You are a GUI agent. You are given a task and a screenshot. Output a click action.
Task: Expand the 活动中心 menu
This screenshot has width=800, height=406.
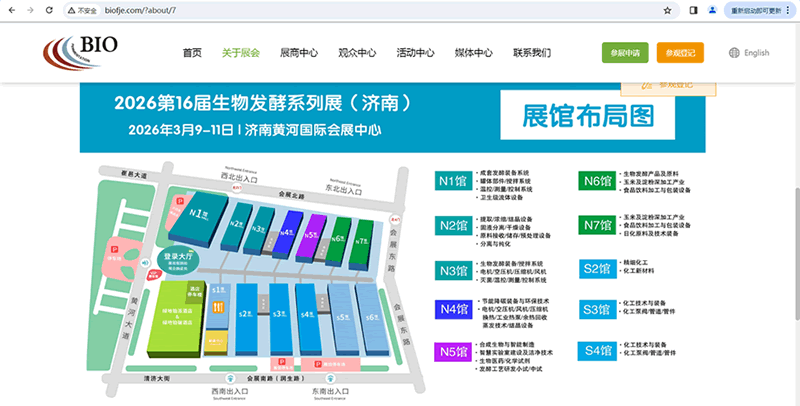[415, 53]
